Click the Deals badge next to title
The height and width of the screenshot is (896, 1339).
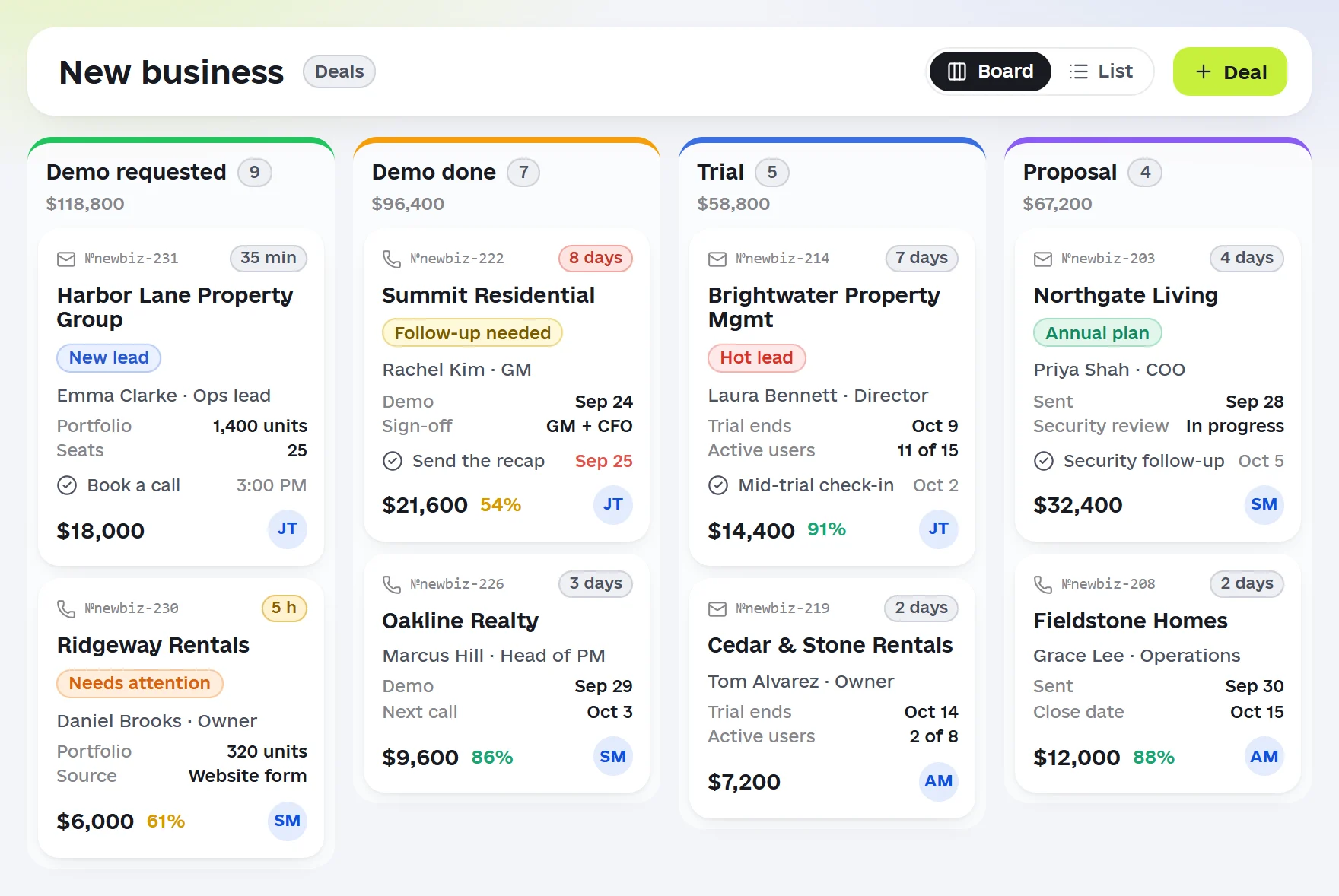tap(339, 71)
